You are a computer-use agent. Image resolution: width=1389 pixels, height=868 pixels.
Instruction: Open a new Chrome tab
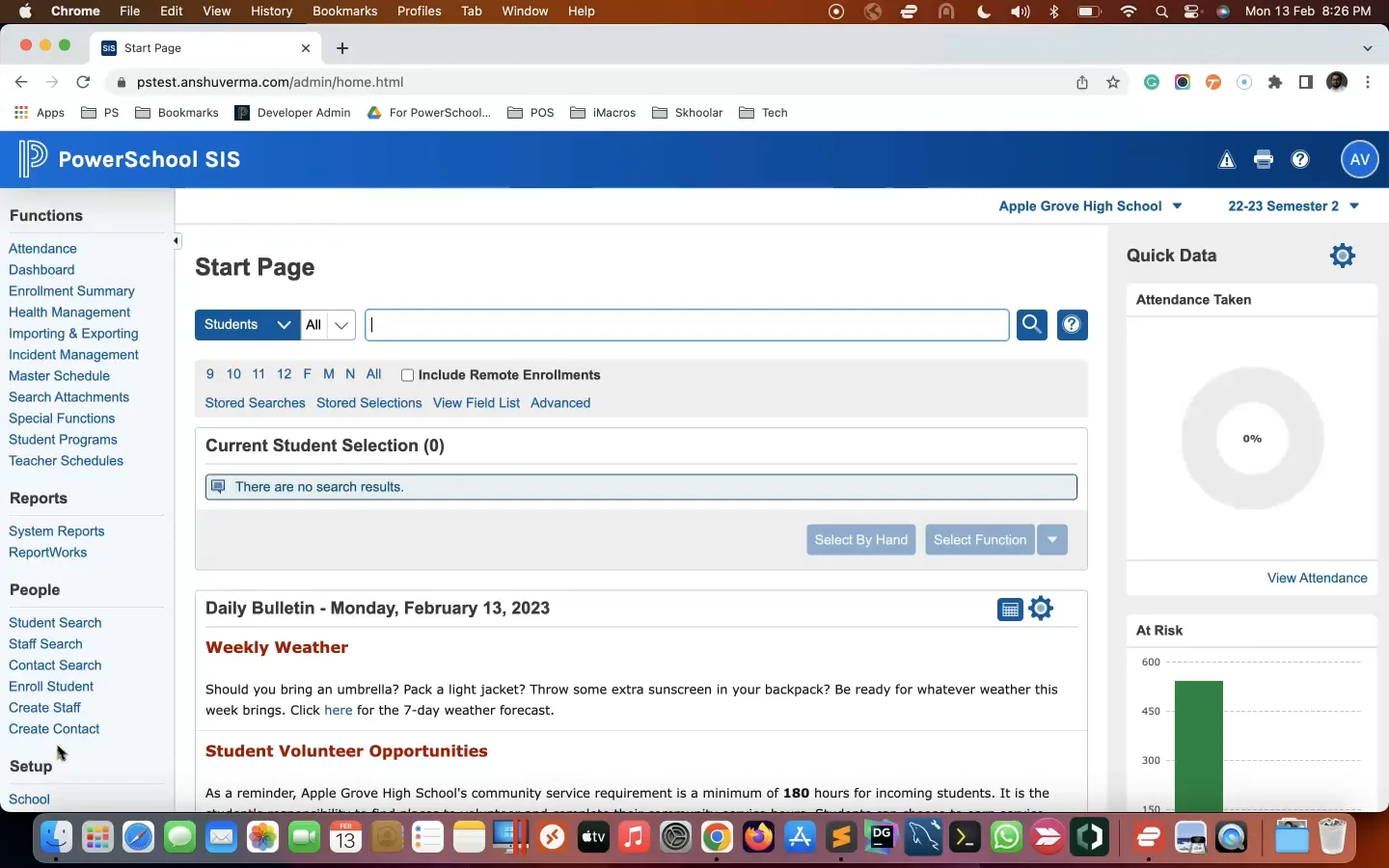[342, 48]
